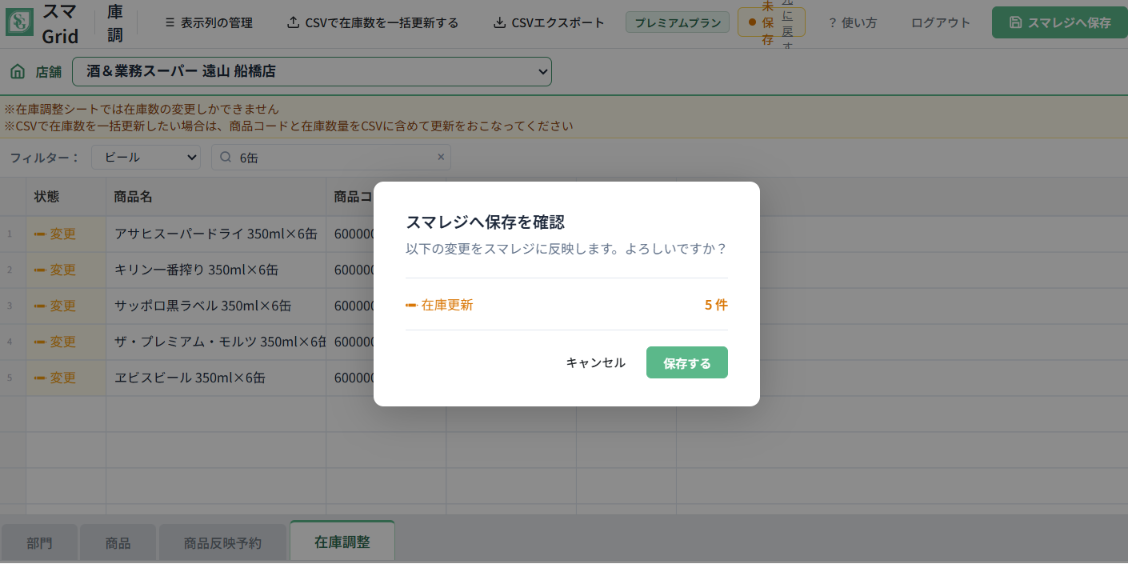The image size is (1129, 564).
Task: Click the 状態 column header
Action: click(x=66, y=197)
